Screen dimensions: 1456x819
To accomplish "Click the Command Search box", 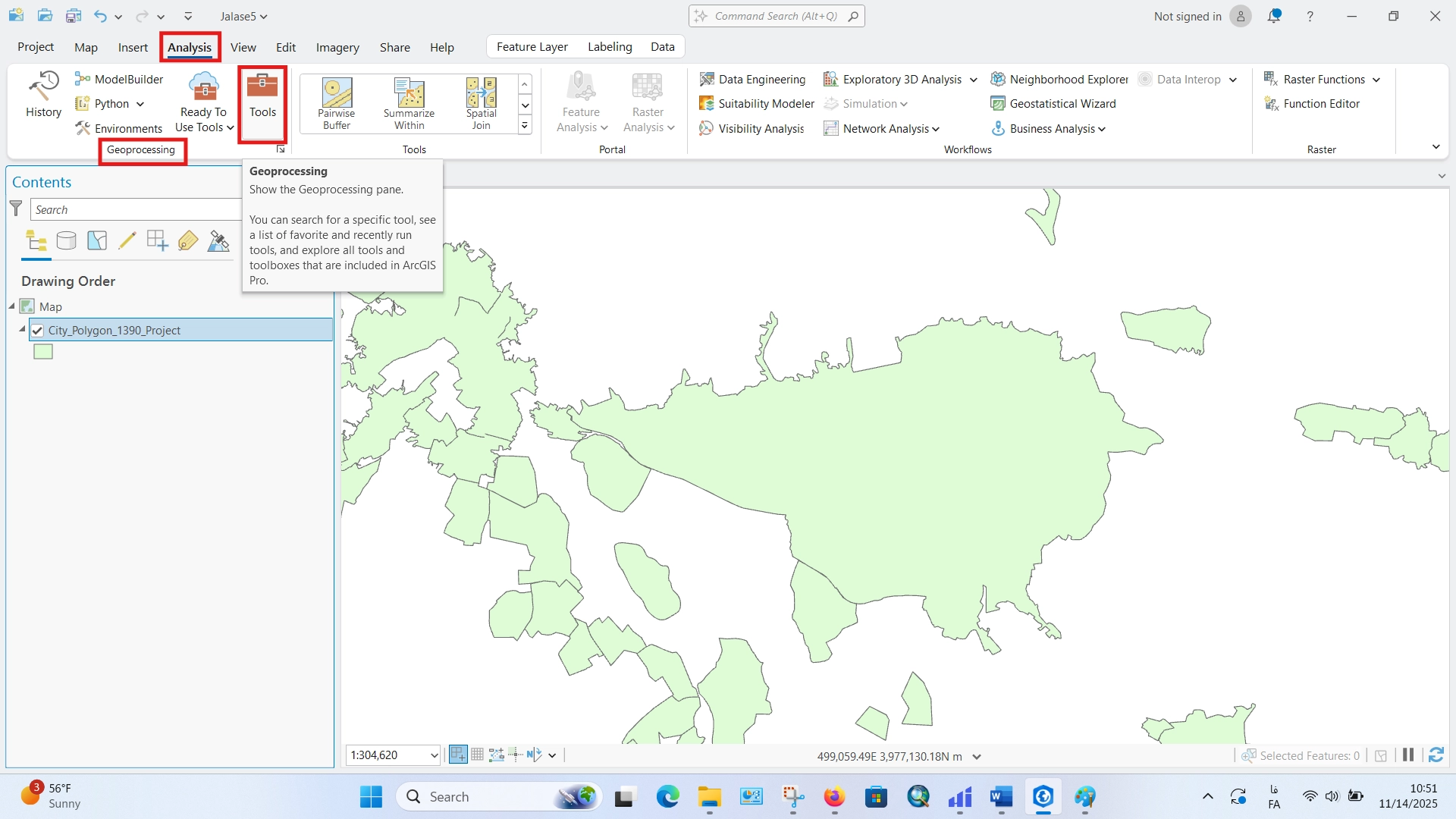I will pos(777,16).
